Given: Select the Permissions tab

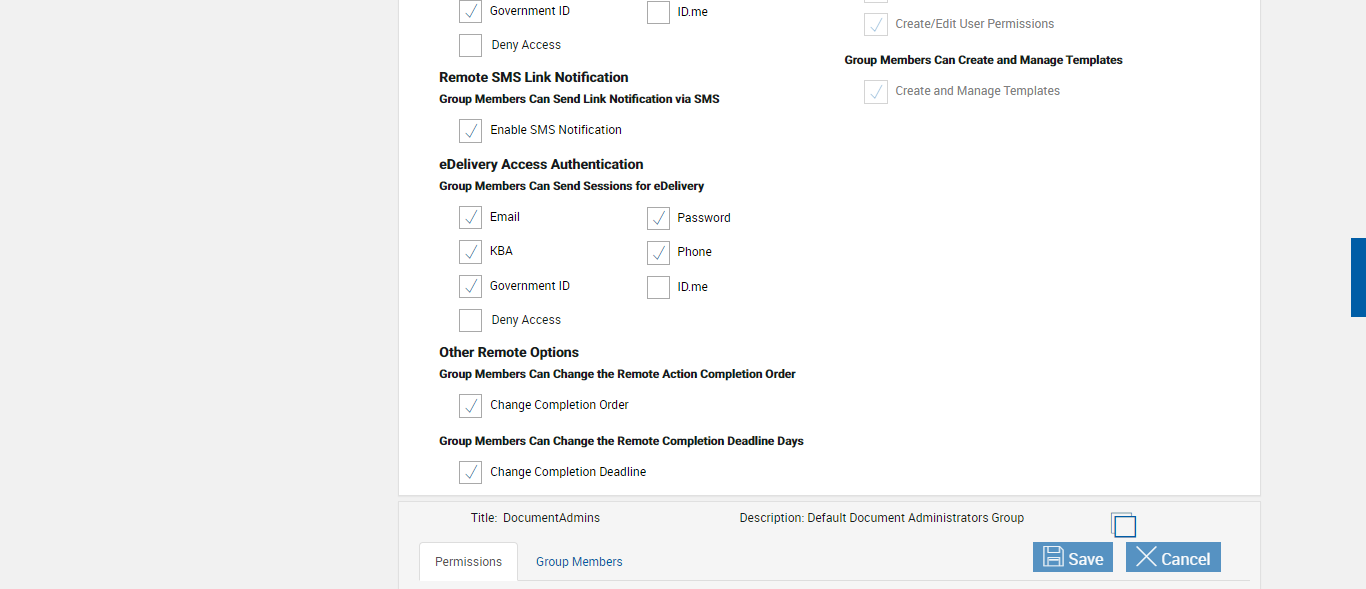Looking at the screenshot, I should [468, 562].
